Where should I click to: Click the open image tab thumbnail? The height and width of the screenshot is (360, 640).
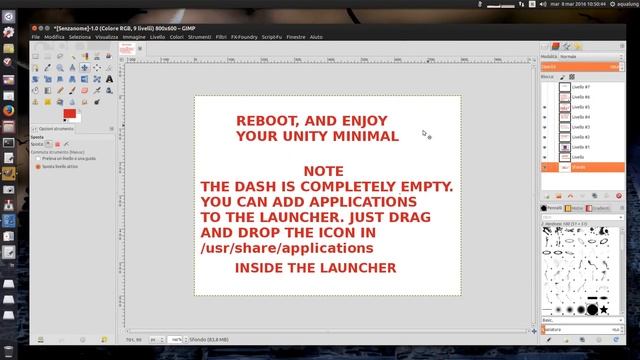coord(127,49)
